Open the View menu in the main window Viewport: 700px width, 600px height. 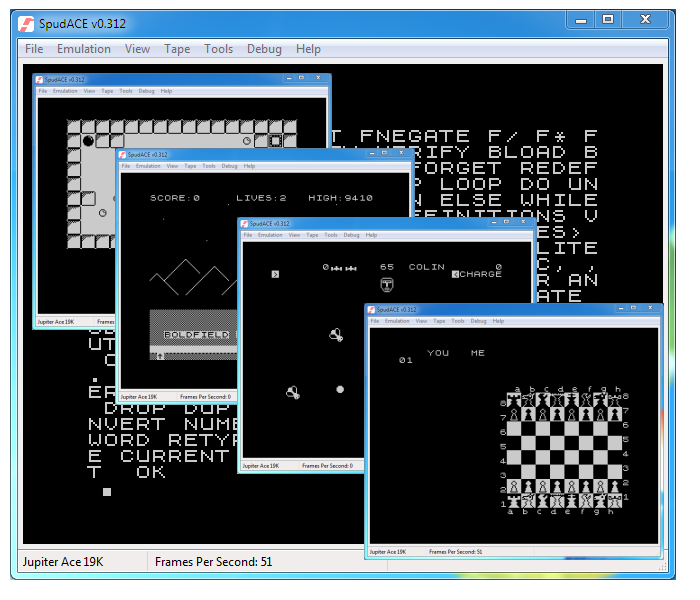[x=137, y=49]
